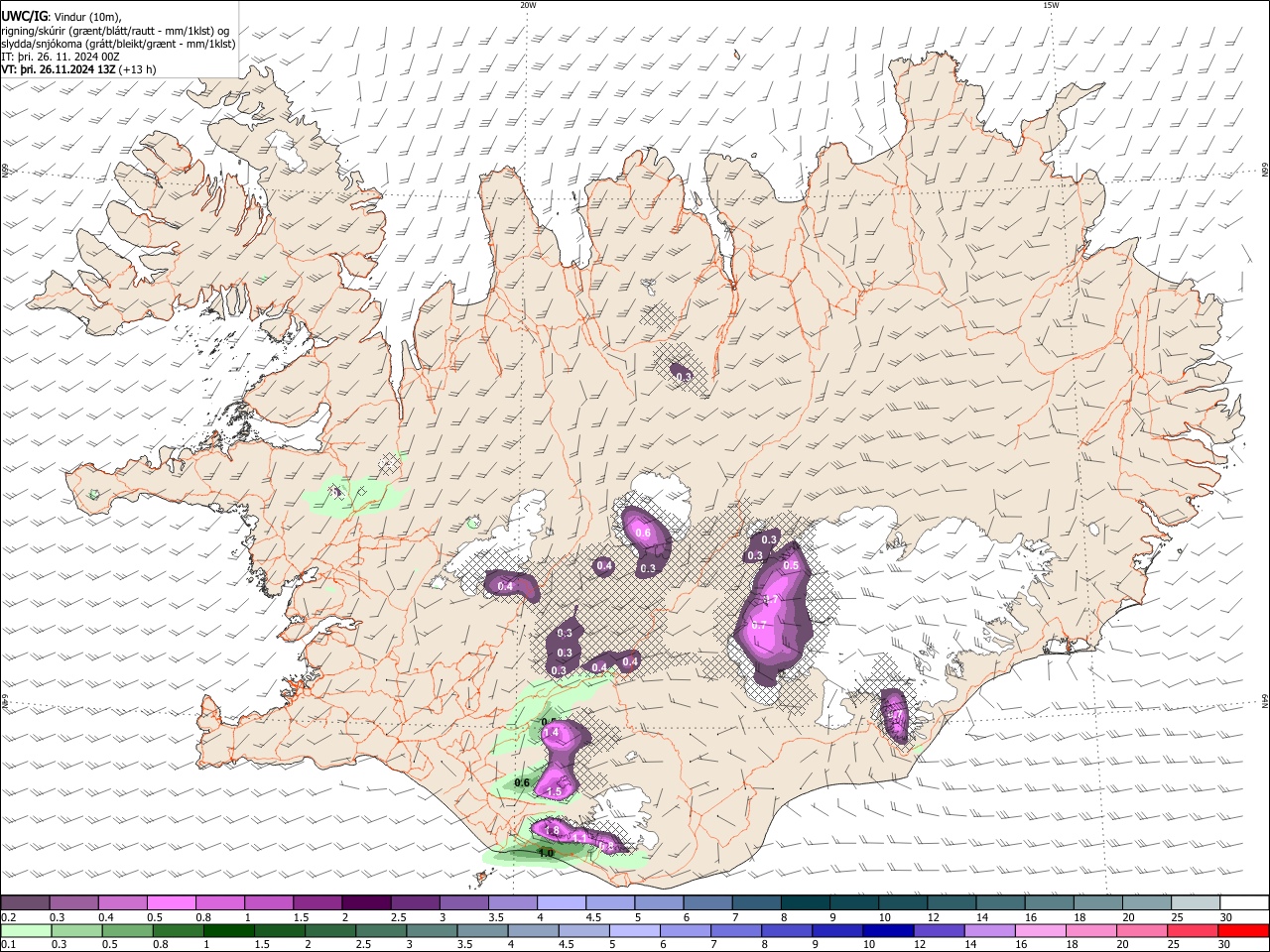Click the 'slydda/snjókoma' legend description line
1270x952 pixels.
click(118, 44)
